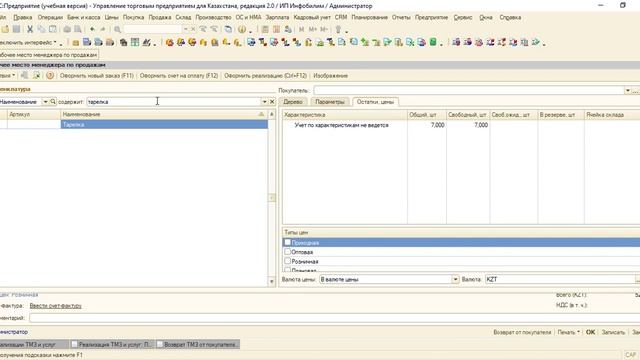
Task: Click the Возврат от покупателя button
Action: pos(522,332)
